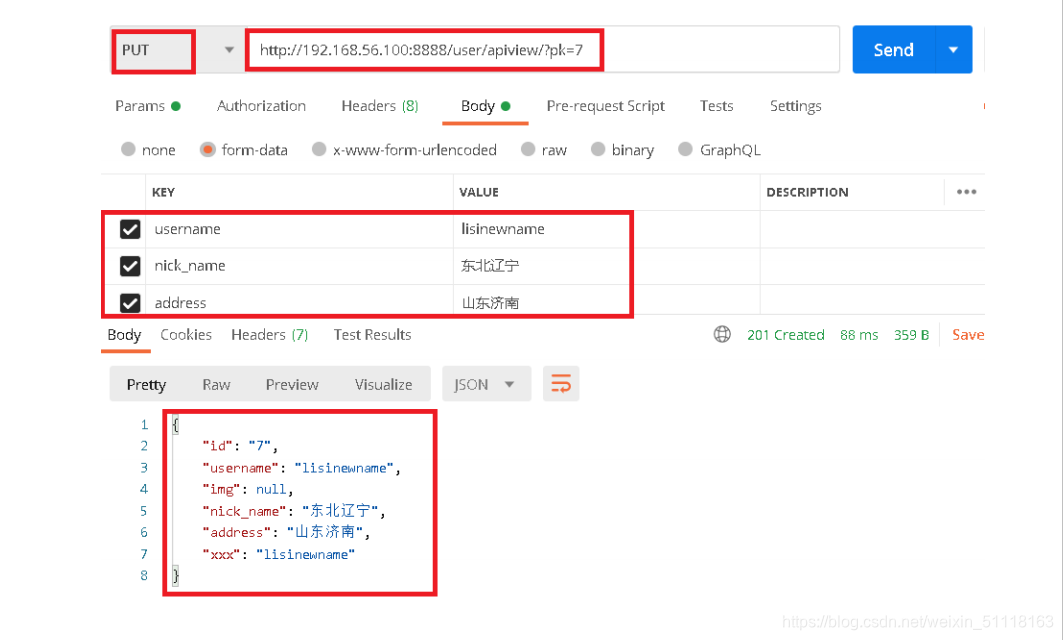Open the table options three-dot menu
1063x640 pixels.
[966, 192]
